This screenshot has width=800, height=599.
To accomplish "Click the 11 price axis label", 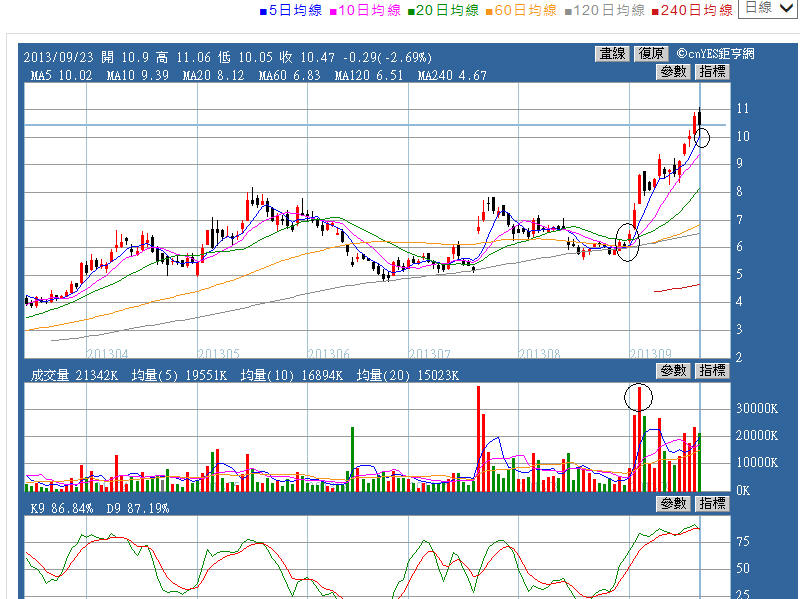I will (742, 109).
